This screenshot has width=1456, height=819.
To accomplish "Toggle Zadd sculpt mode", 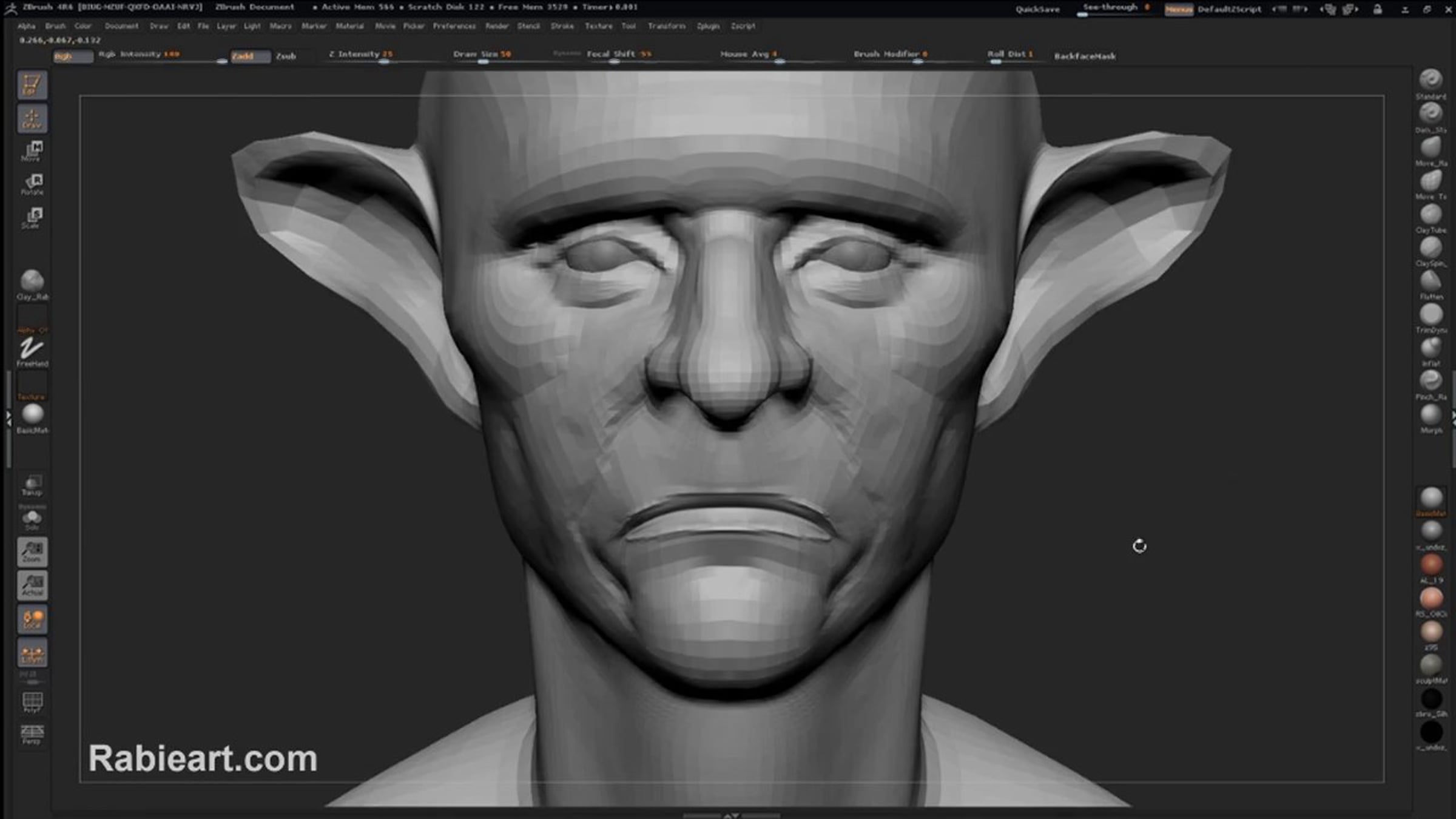I will click(250, 56).
